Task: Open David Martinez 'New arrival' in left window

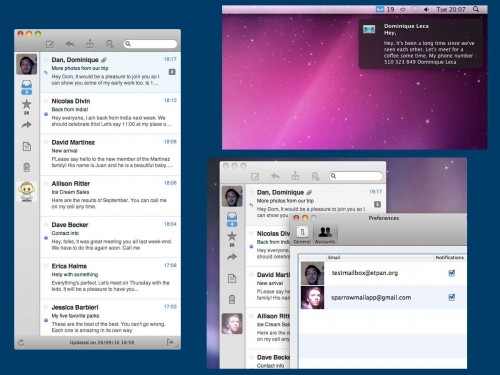Action: tap(110, 155)
